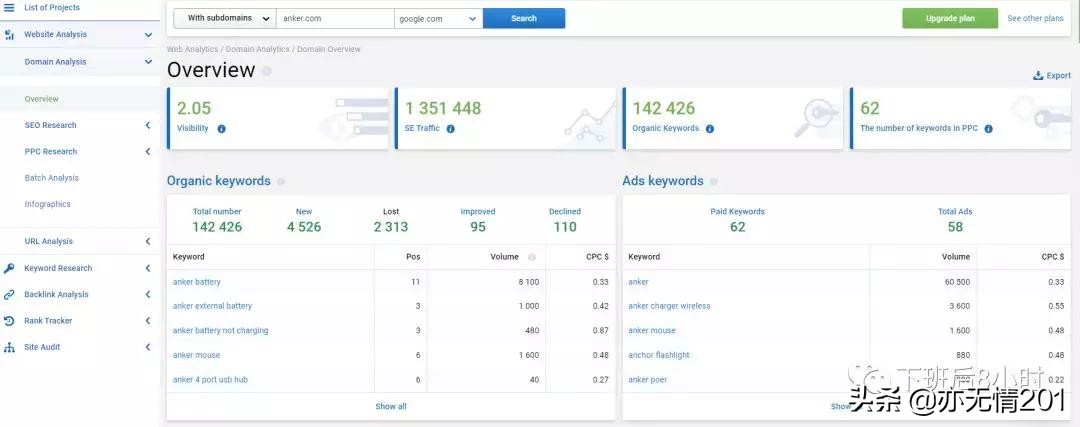Click the 2.05 Visibility value
This screenshot has width=1080, height=427.
pos(194,108)
